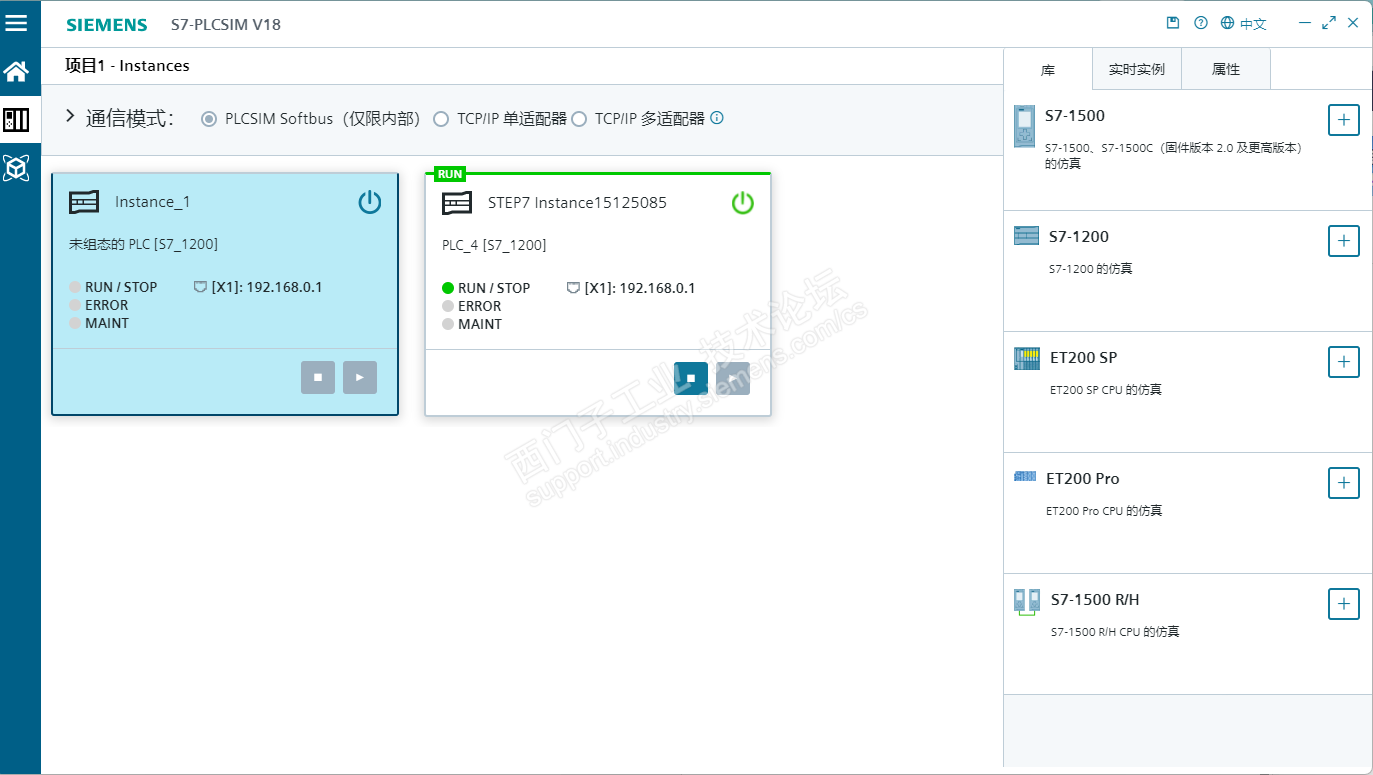Select TCP/IP 多适配器 mode
The image size is (1373, 775).
tap(579, 119)
